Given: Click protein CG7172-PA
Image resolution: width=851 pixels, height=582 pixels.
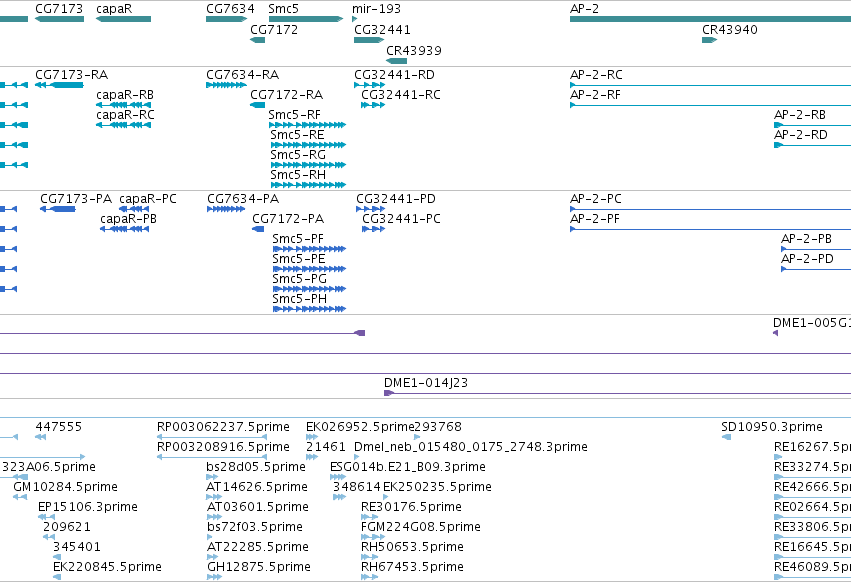Looking at the screenshot, I should tap(258, 229).
